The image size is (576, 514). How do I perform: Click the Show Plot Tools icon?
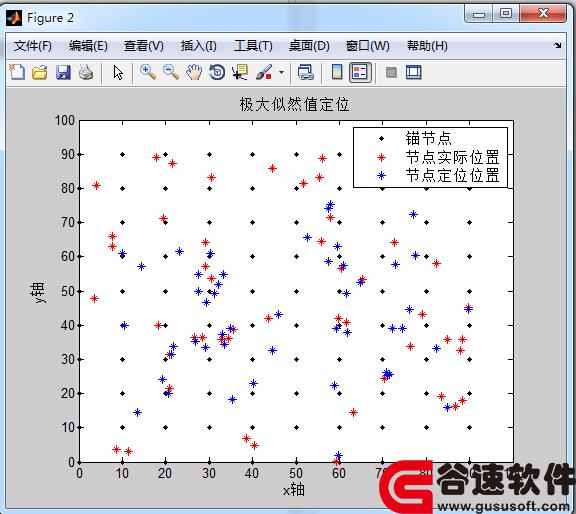414,72
